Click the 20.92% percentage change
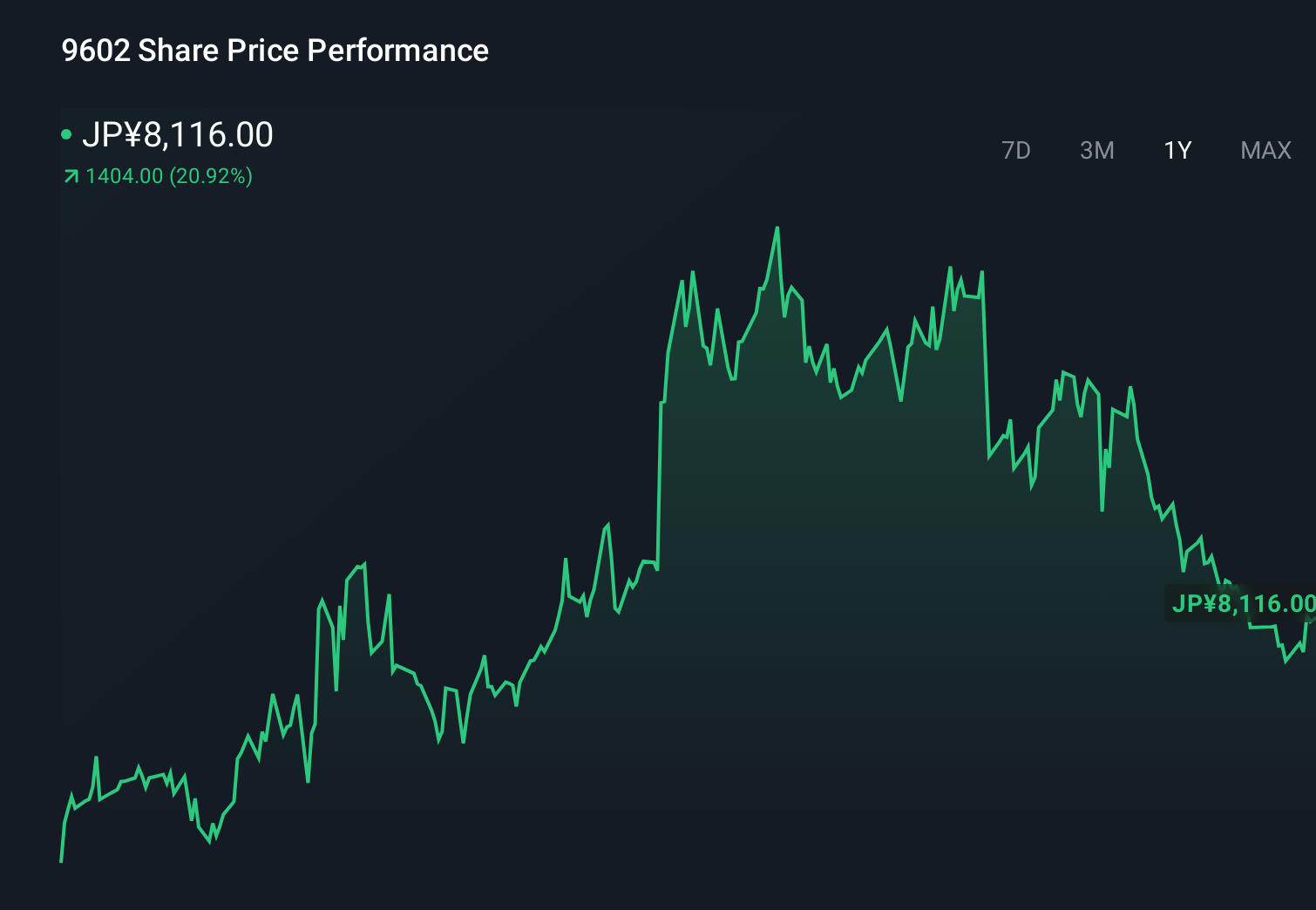The image size is (1316, 910). point(211,176)
